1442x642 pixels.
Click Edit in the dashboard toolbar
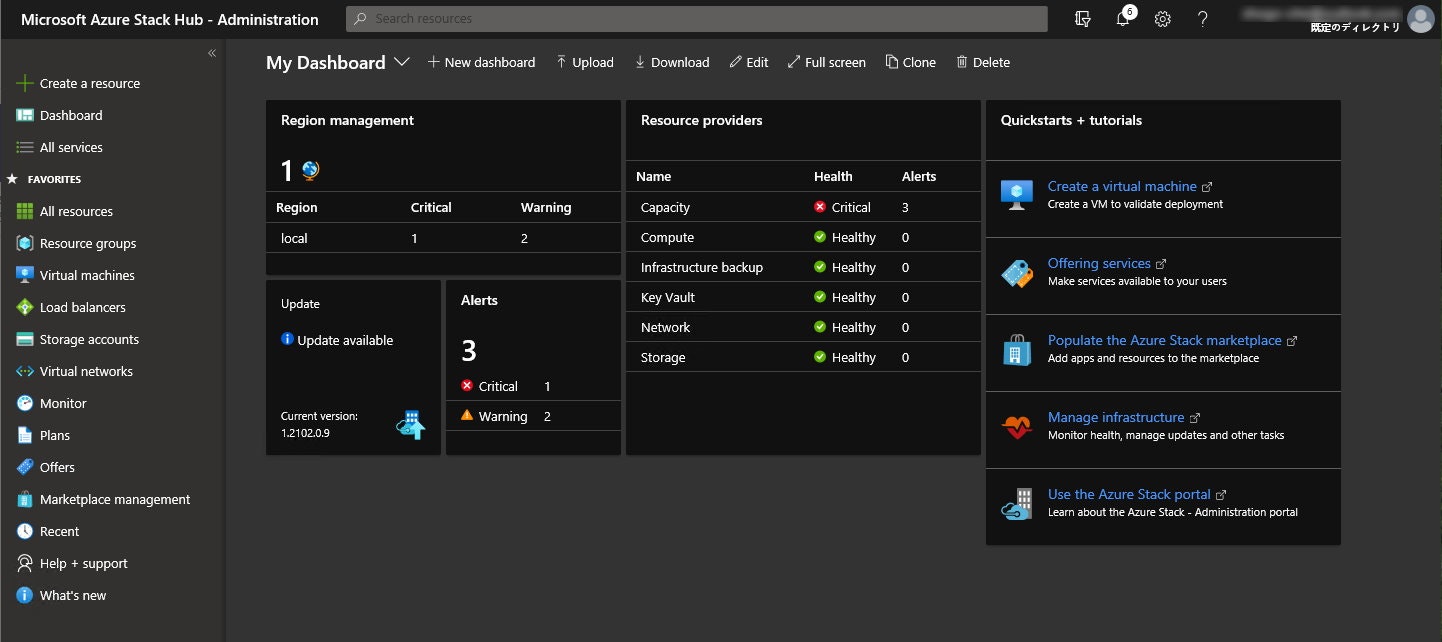(x=749, y=62)
